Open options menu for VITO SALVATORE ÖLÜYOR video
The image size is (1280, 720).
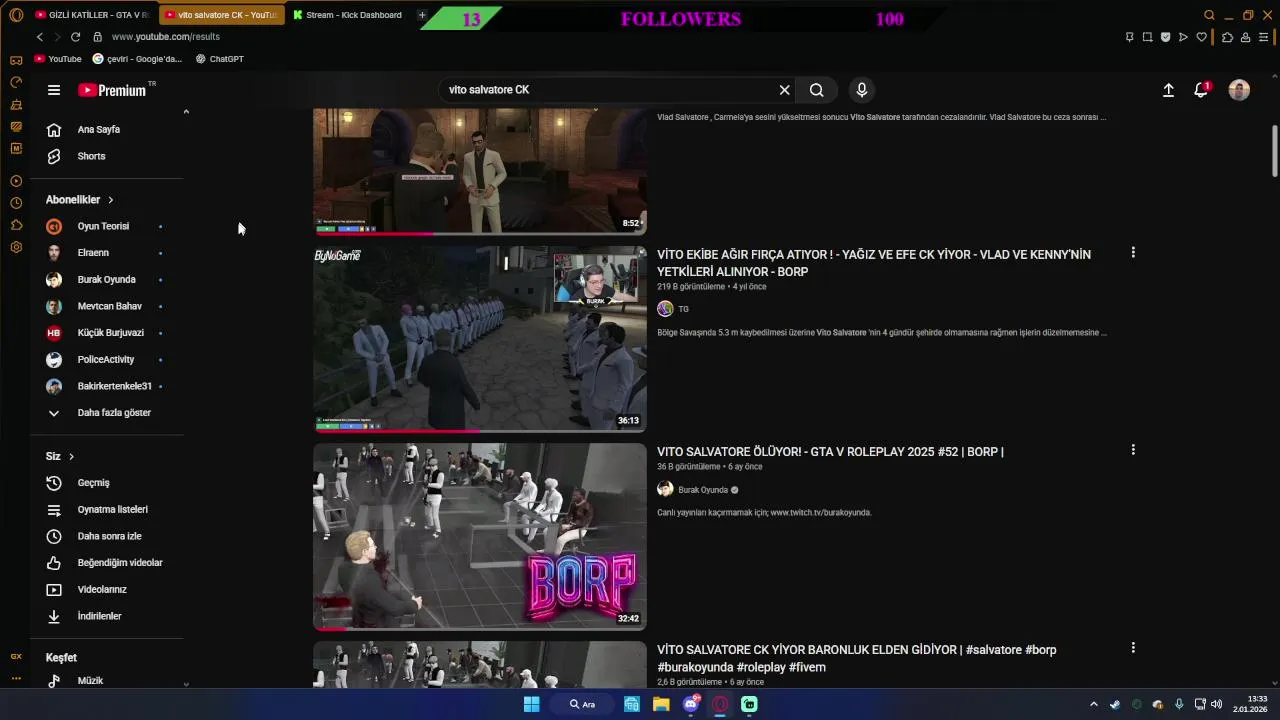pos(1133,450)
